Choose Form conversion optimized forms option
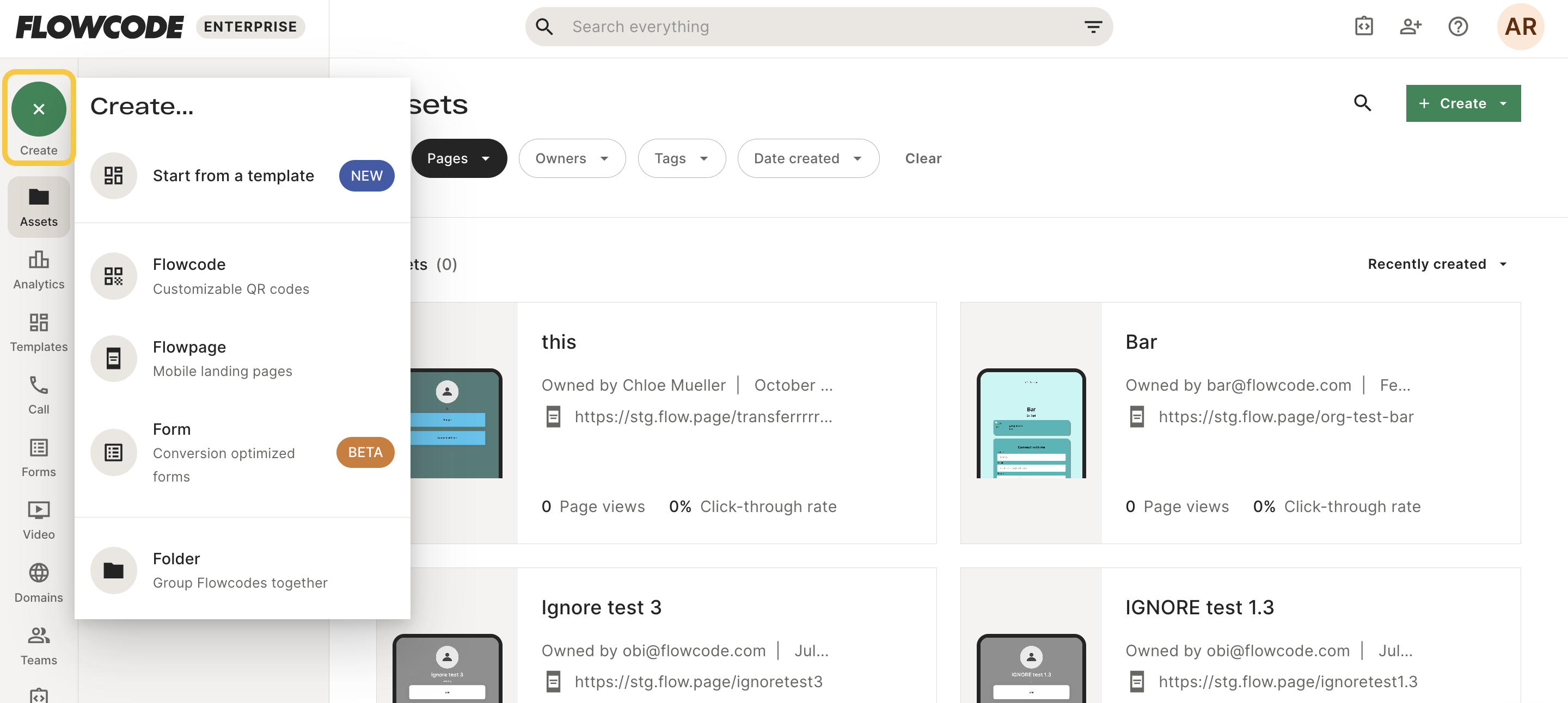 (242, 453)
